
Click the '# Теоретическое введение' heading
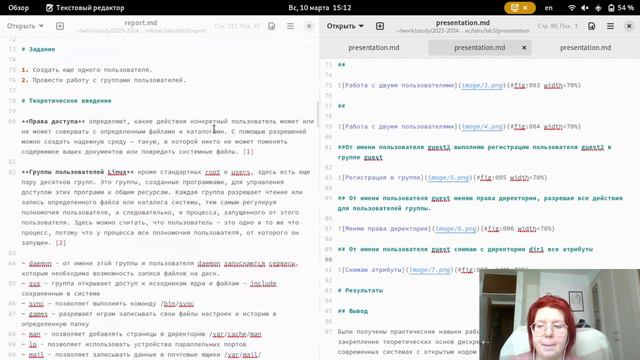click(67, 101)
